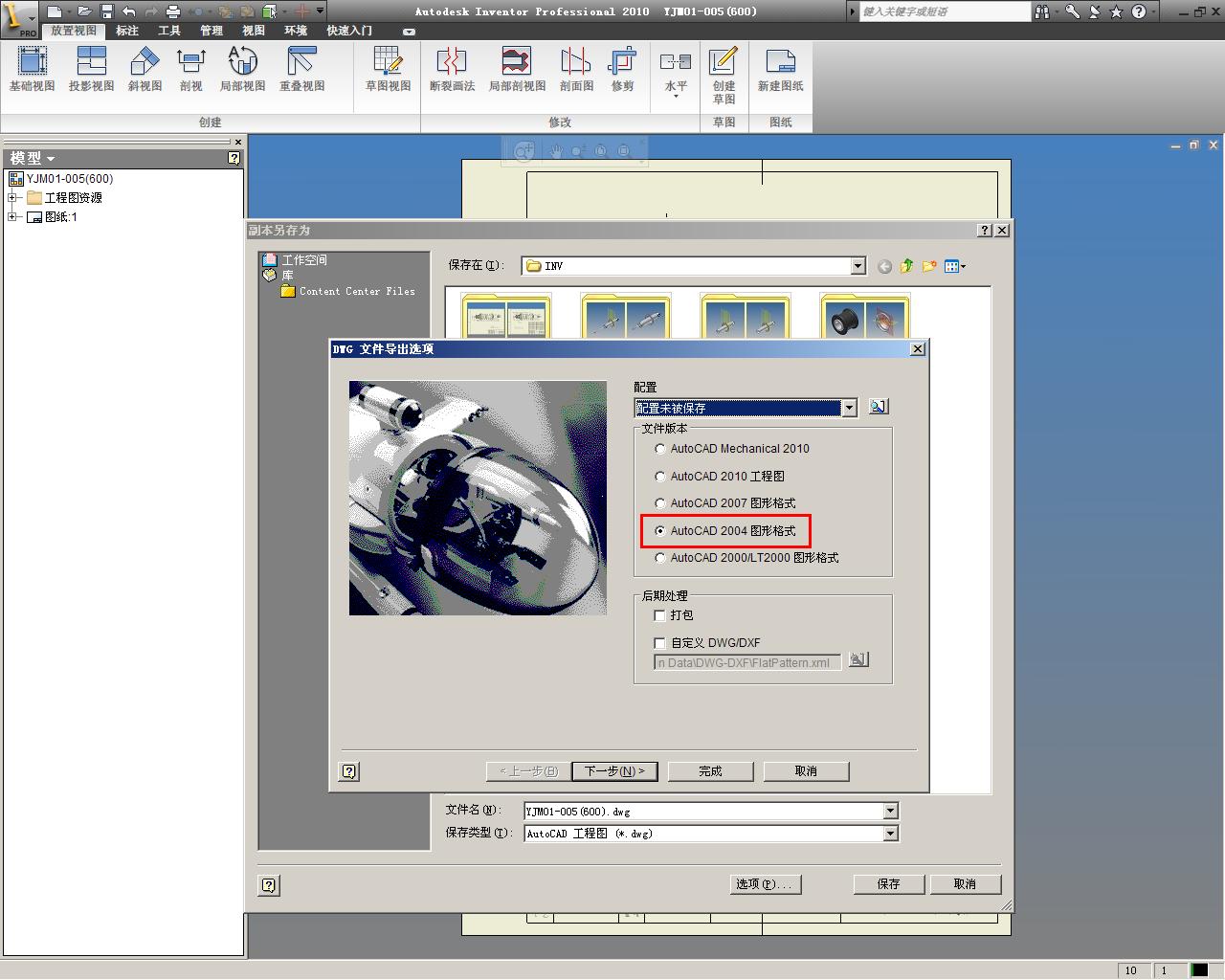Print using the printer icon
Image resolution: width=1225 pixels, height=980 pixels.
pyautogui.click(x=173, y=11)
